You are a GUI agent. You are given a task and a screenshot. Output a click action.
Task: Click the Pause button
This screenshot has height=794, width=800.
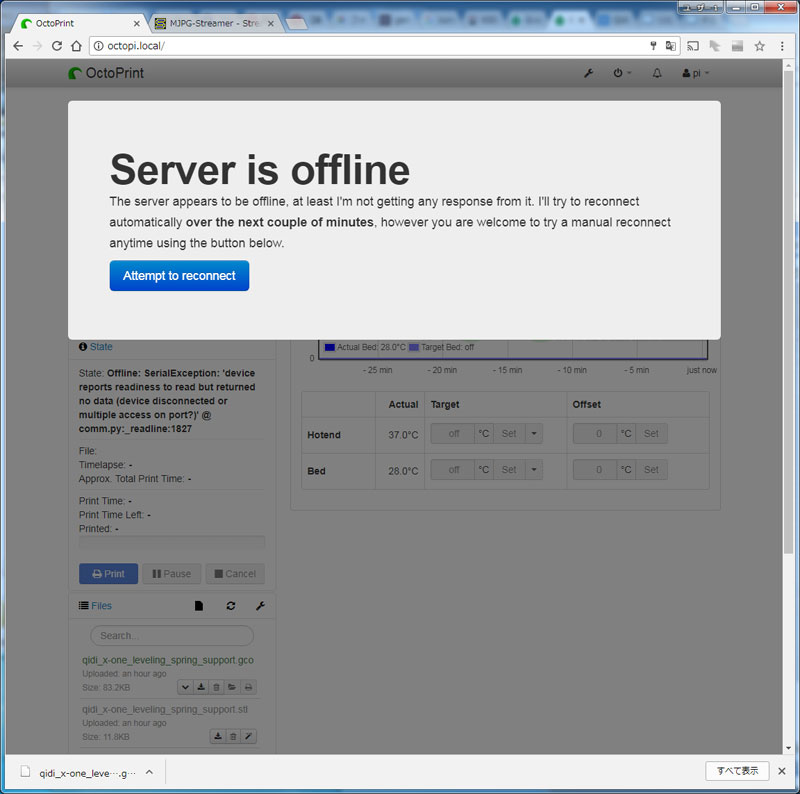pos(171,574)
